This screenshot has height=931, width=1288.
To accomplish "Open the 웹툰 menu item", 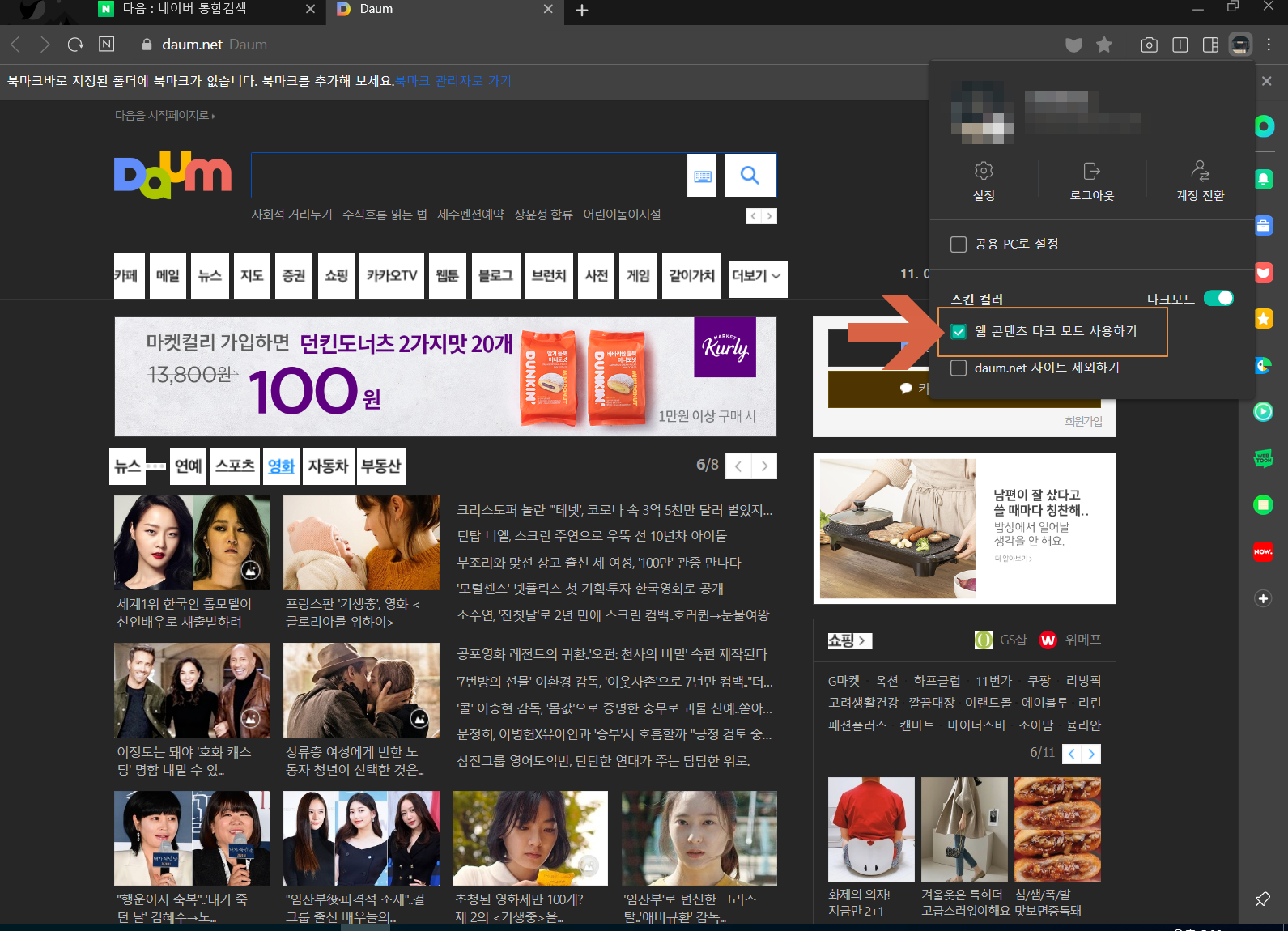I will (x=447, y=276).
